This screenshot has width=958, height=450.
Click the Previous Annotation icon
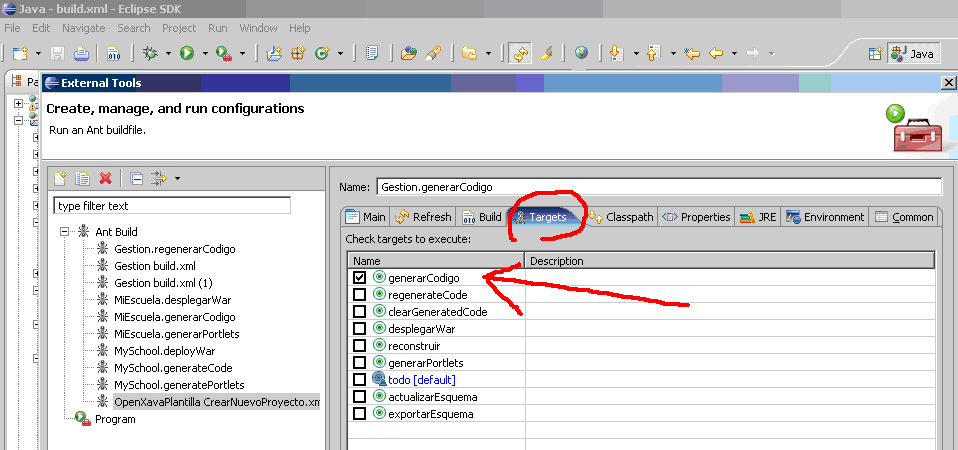tap(653, 54)
